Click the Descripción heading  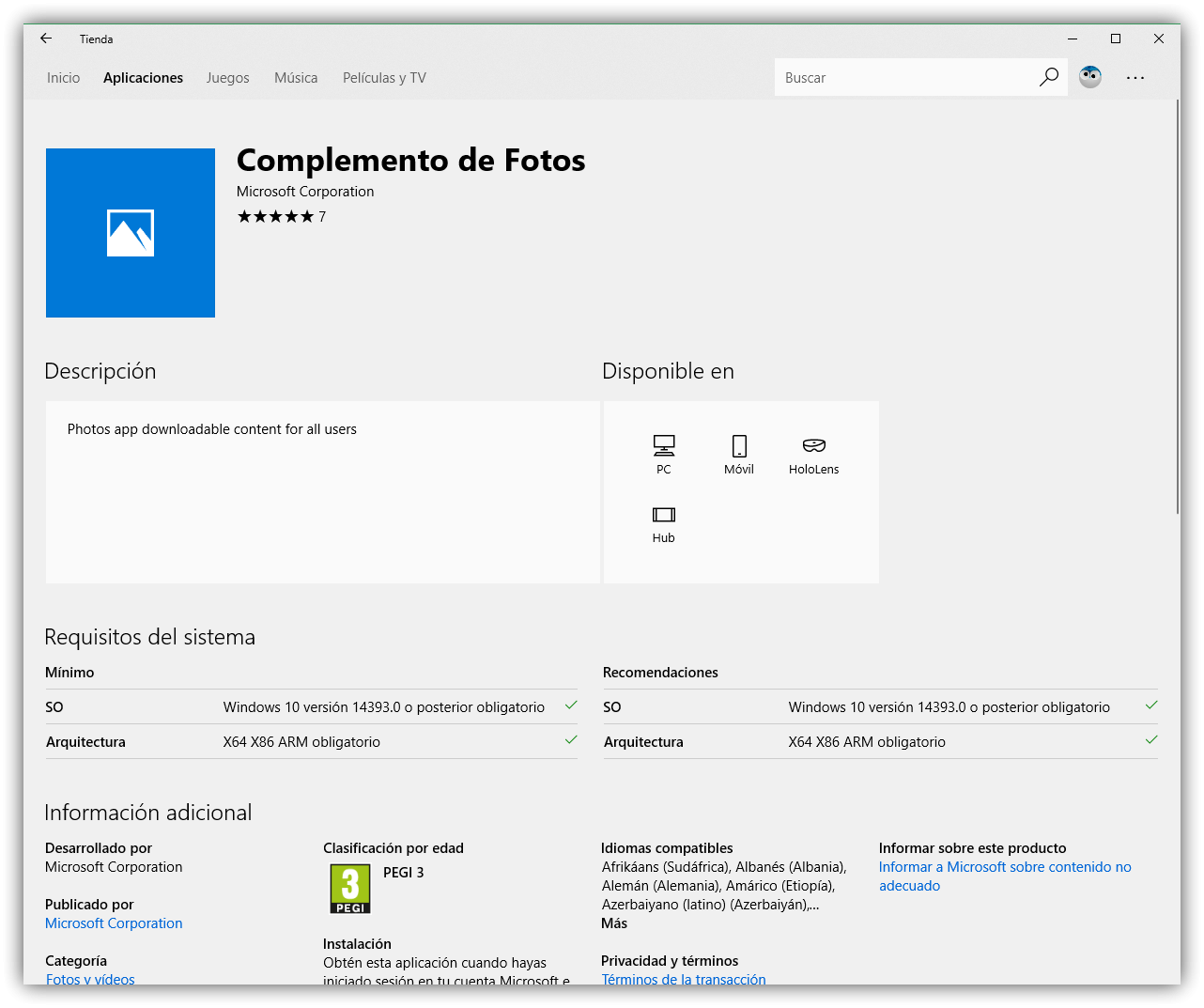coord(100,371)
